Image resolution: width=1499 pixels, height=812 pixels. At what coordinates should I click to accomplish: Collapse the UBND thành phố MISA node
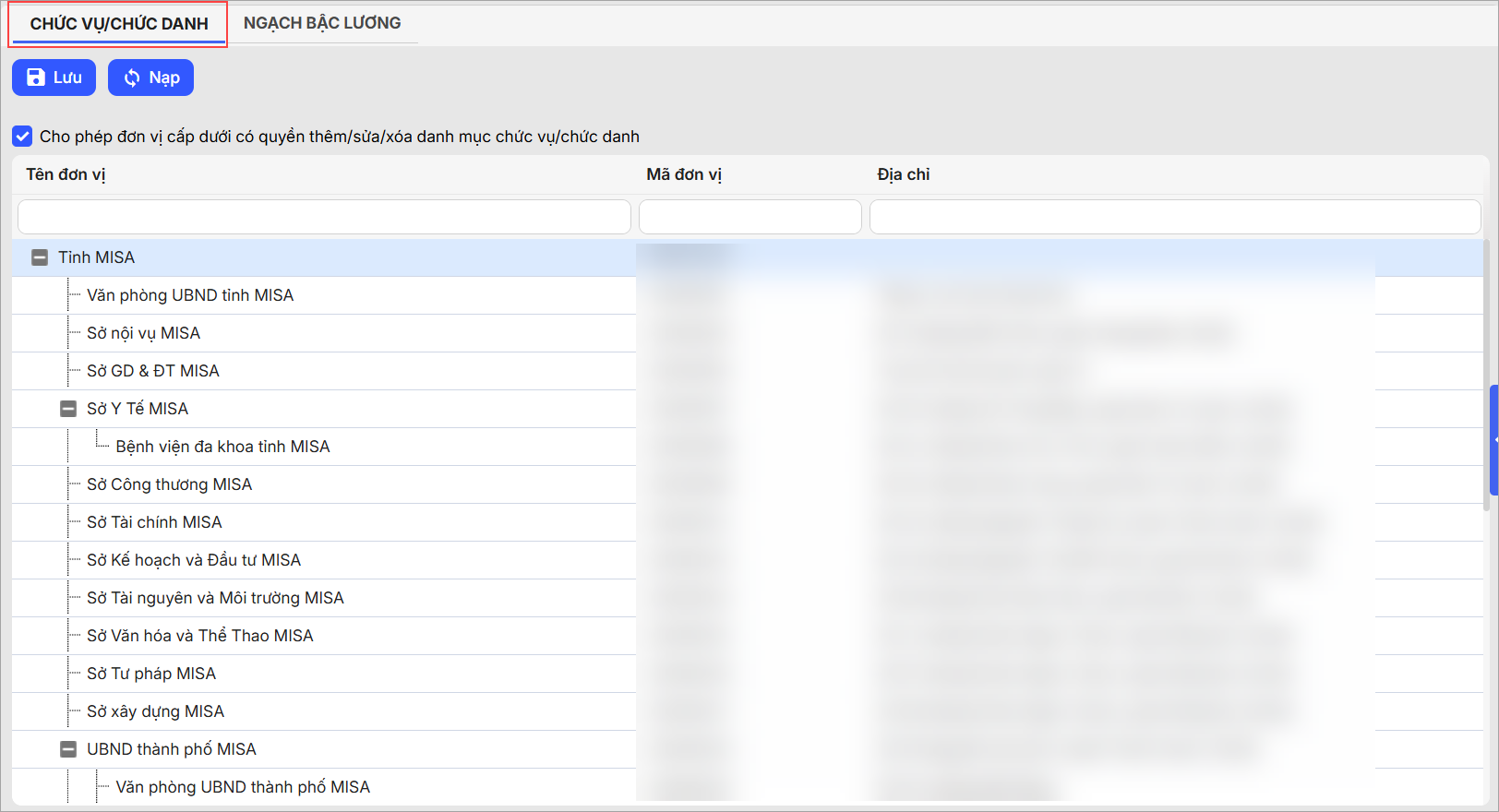tap(68, 749)
